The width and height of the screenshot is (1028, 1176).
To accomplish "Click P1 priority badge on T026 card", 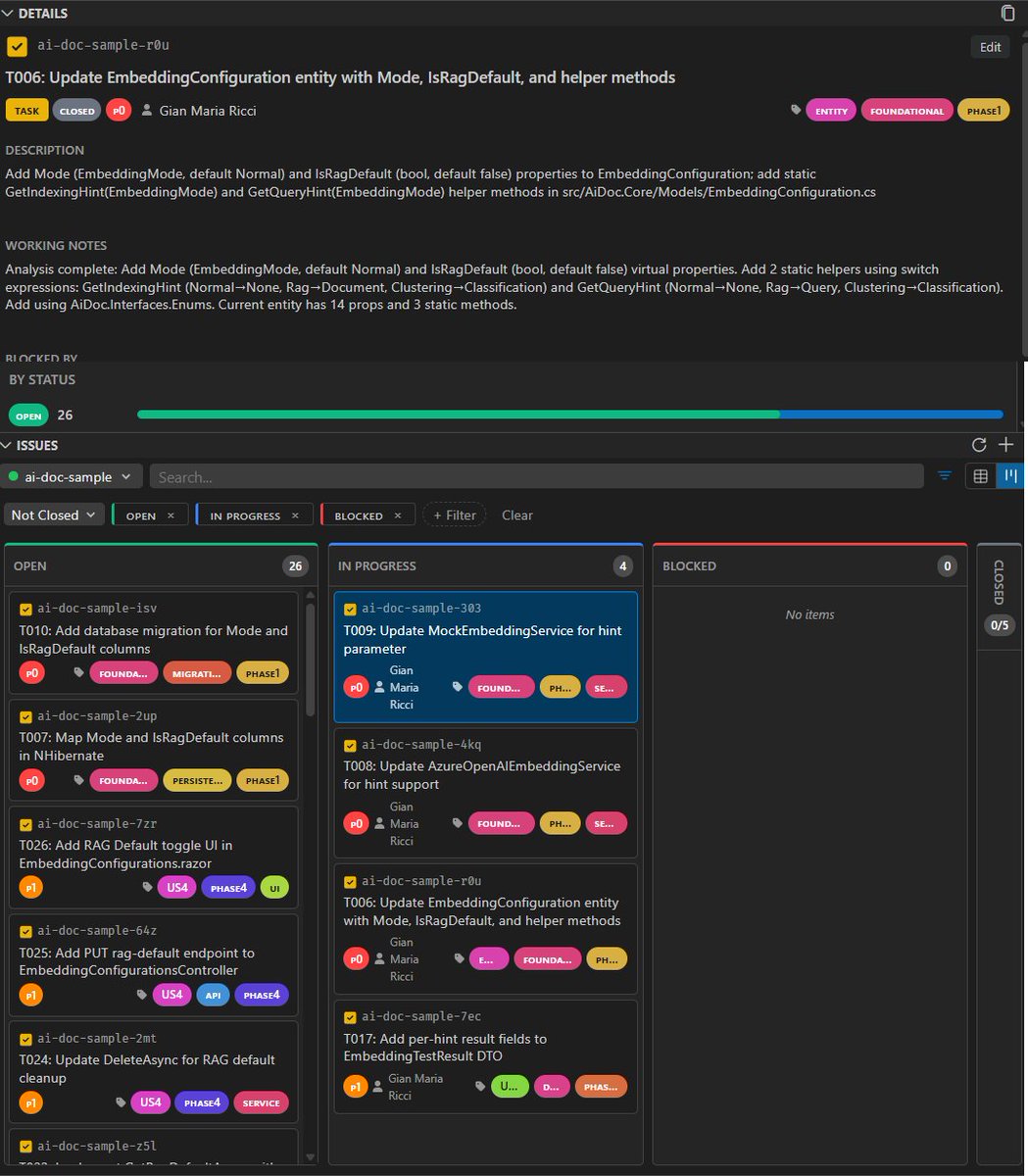I will (x=31, y=887).
